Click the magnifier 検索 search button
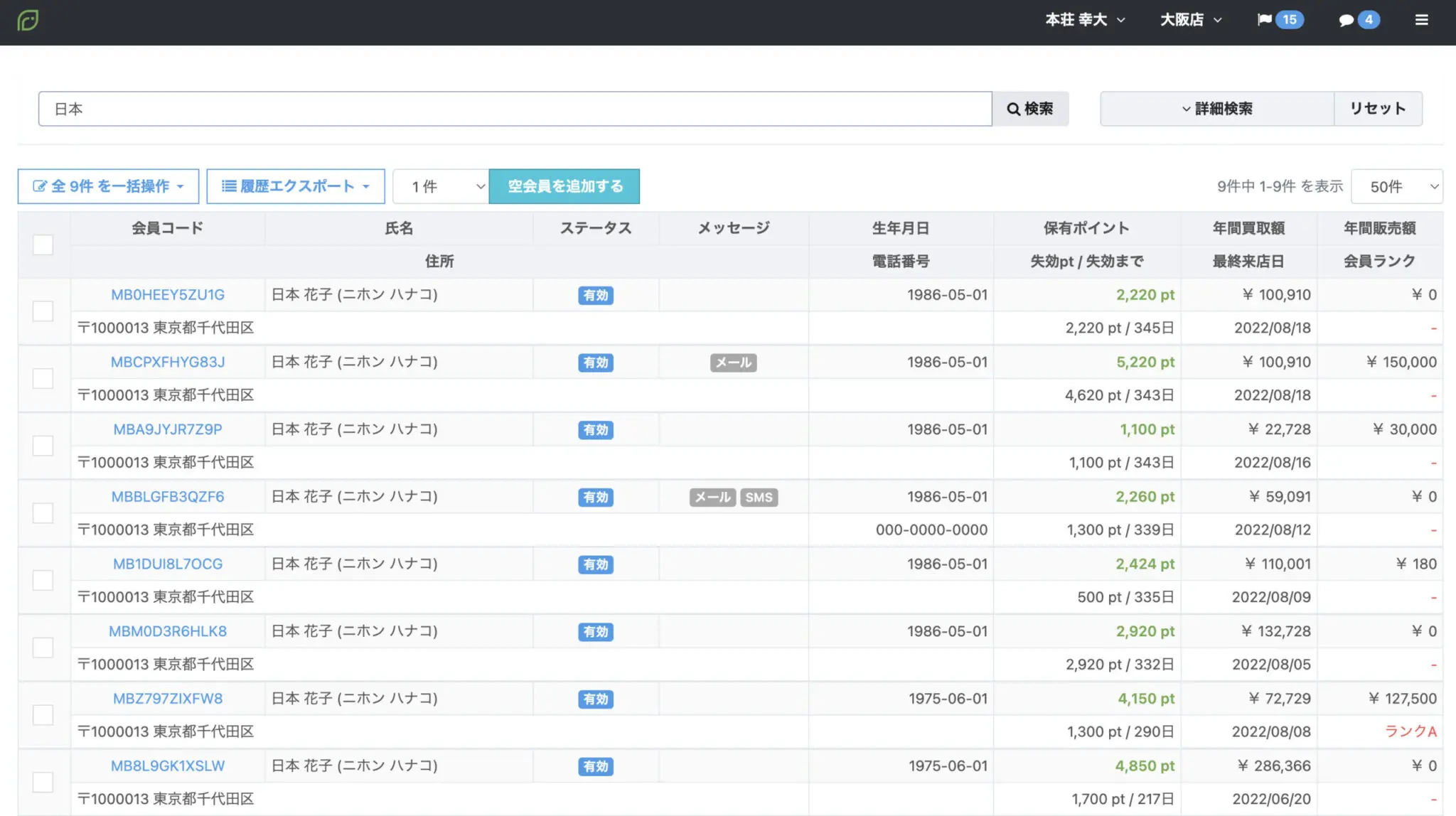Image resolution: width=1456 pixels, height=816 pixels. [x=1030, y=109]
